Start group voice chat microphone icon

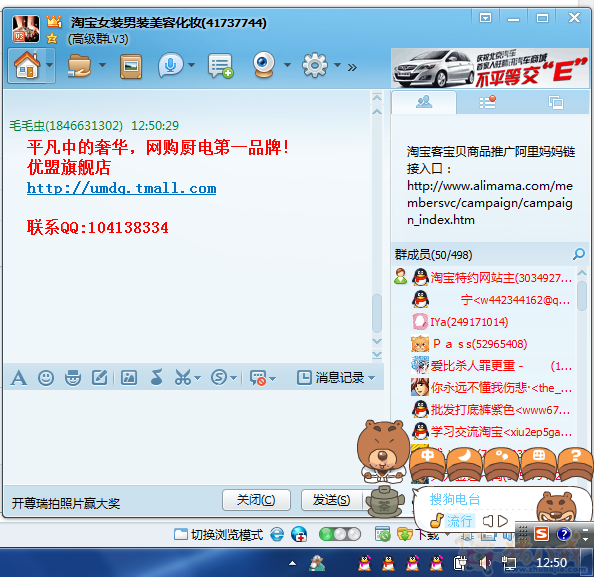click(171, 66)
